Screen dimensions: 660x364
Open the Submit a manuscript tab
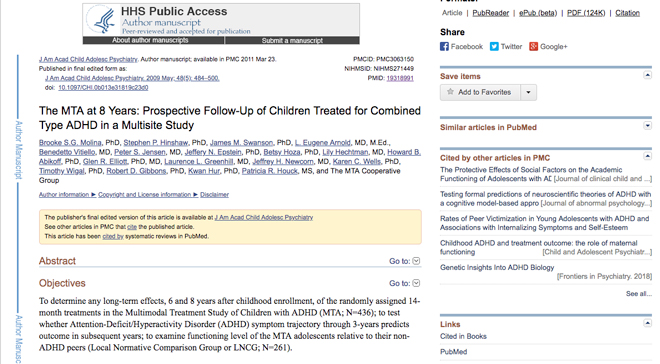click(x=292, y=40)
